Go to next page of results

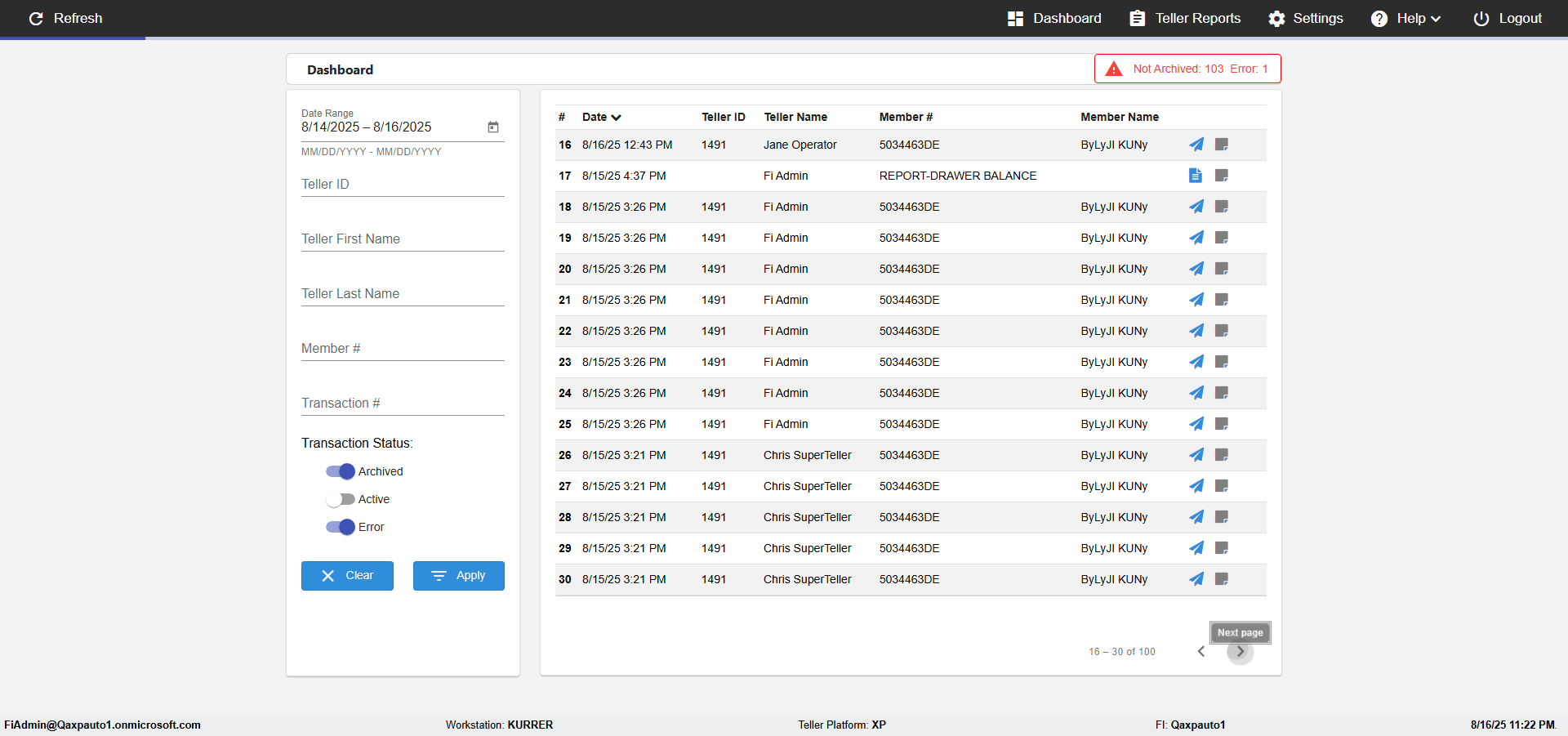coord(1240,652)
